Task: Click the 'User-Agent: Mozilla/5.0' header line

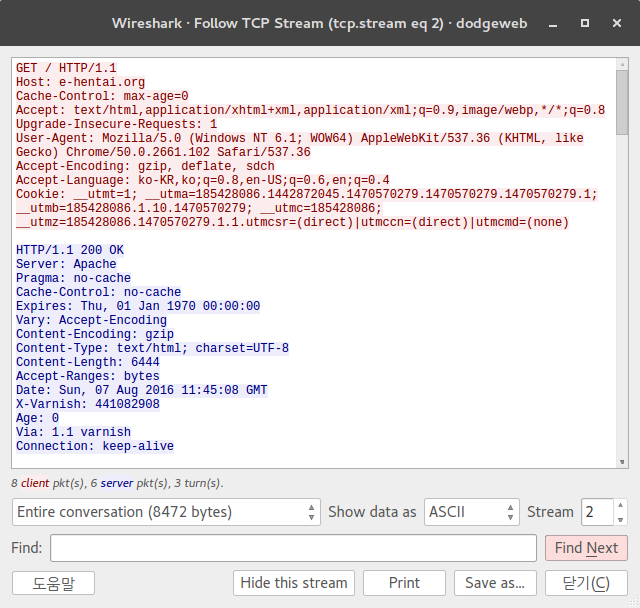Action: click(x=300, y=145)
